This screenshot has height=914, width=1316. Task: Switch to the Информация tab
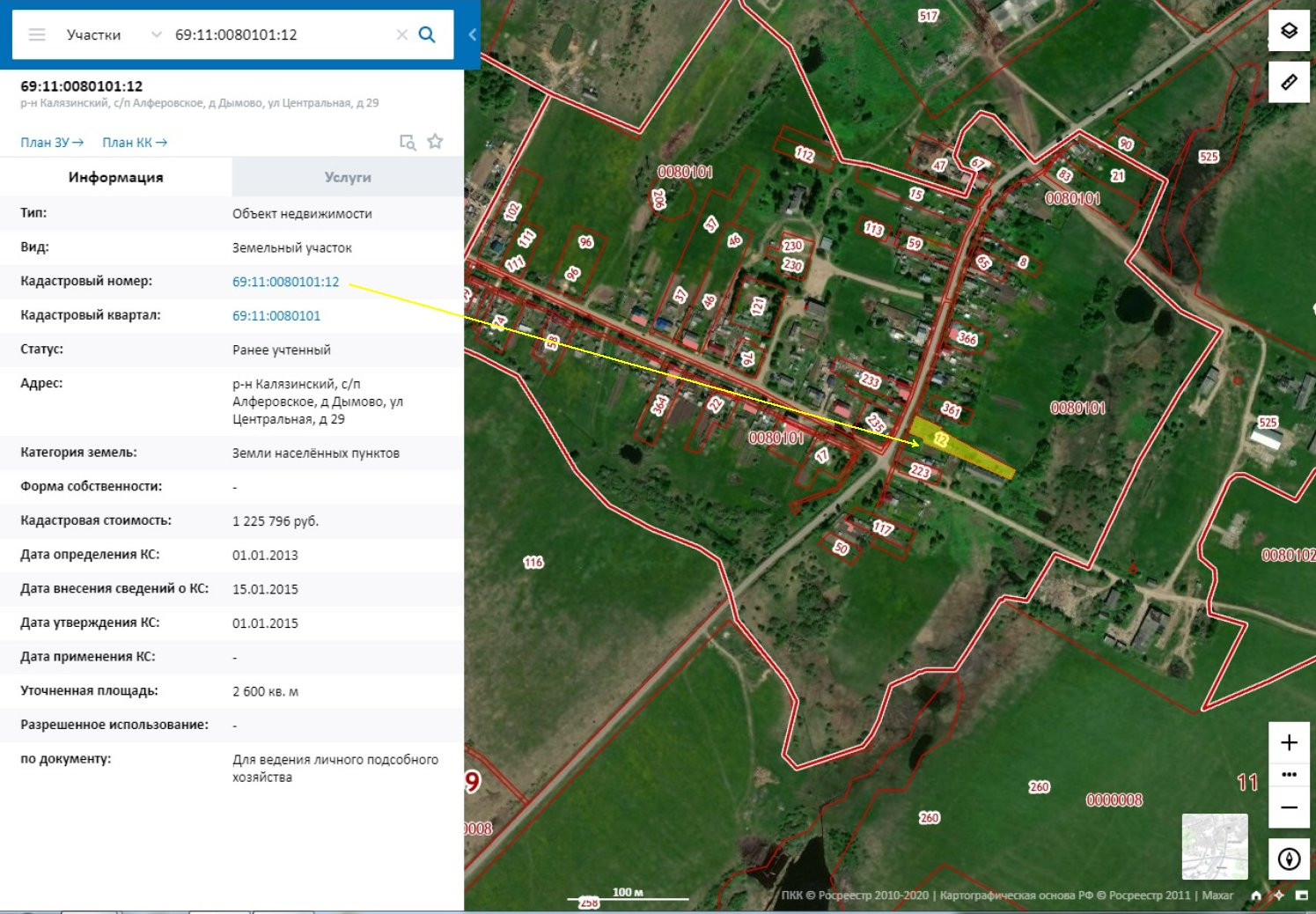tap(115, 177)
